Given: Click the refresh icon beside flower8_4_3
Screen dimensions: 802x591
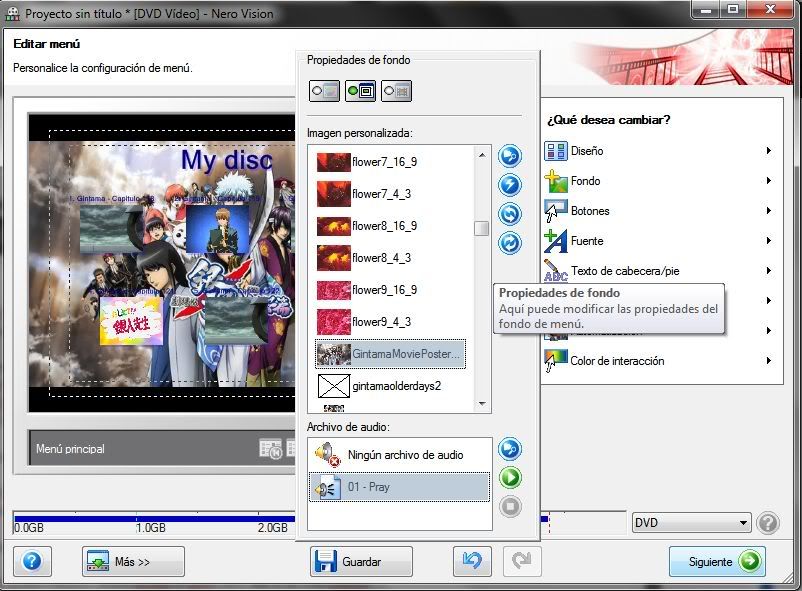Looking at the screenshot, I should point(509,243).
